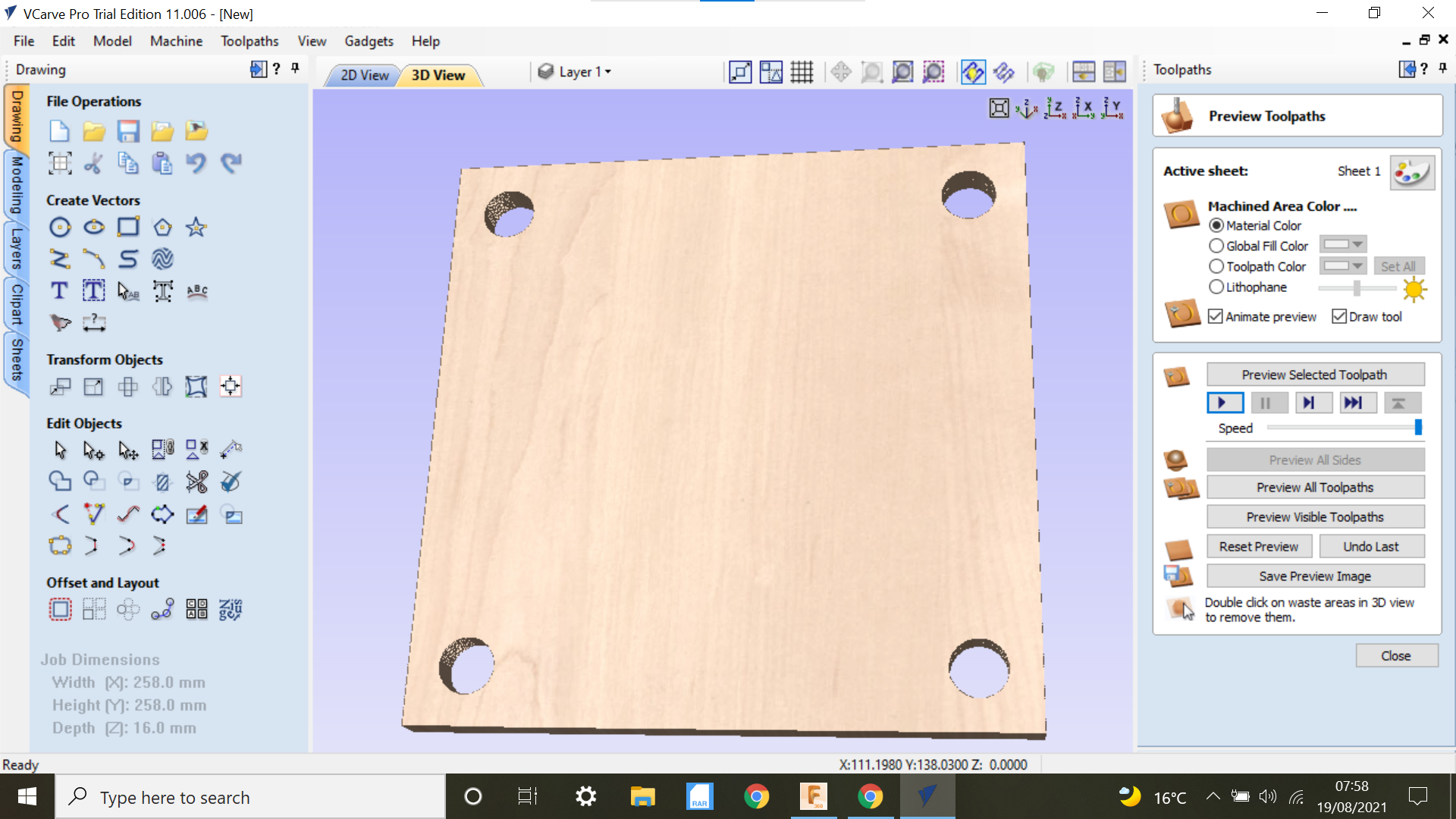Open the Offset Vectors tool

(x=60, y=609)
